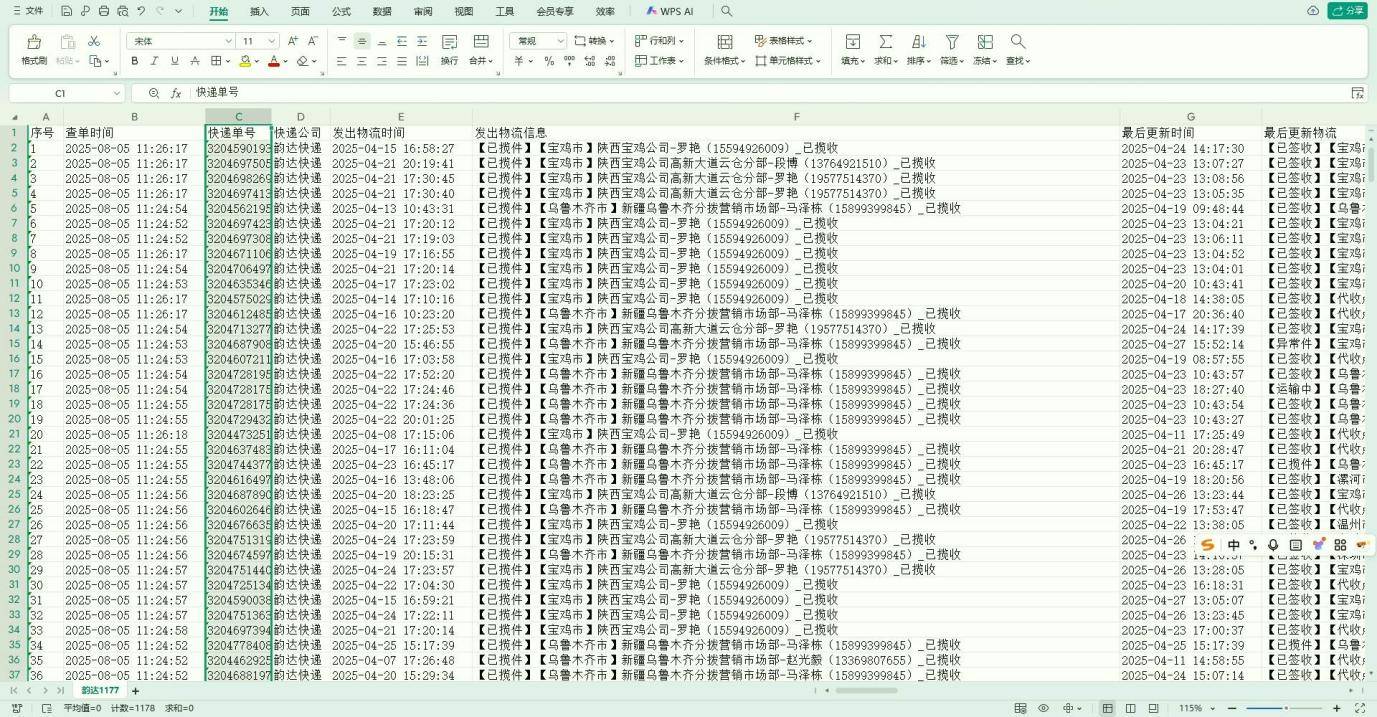Select the Format Painter (格式刷) tool
This screenshot has height=717, width=1377.
[x=33, y=50]
